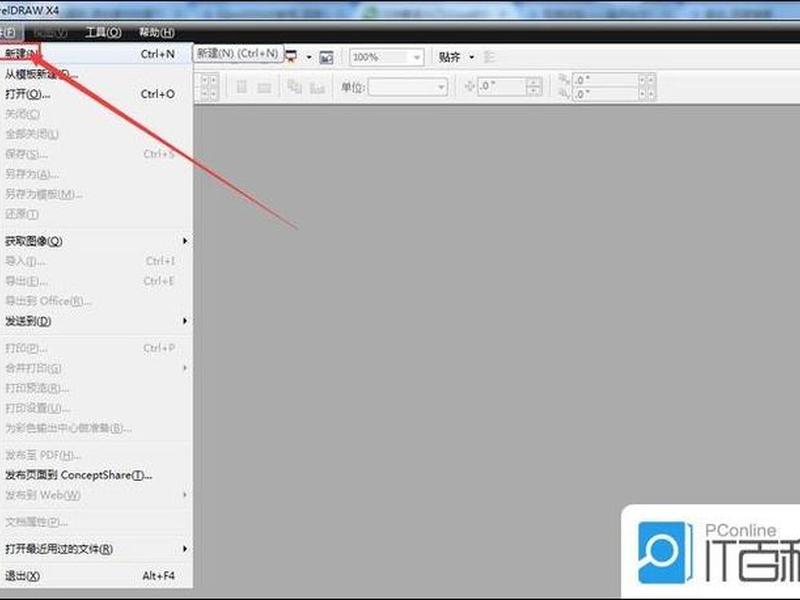Click the portrait orientation icon
This screenshot has height=600, width=800.
click(242, 87)
